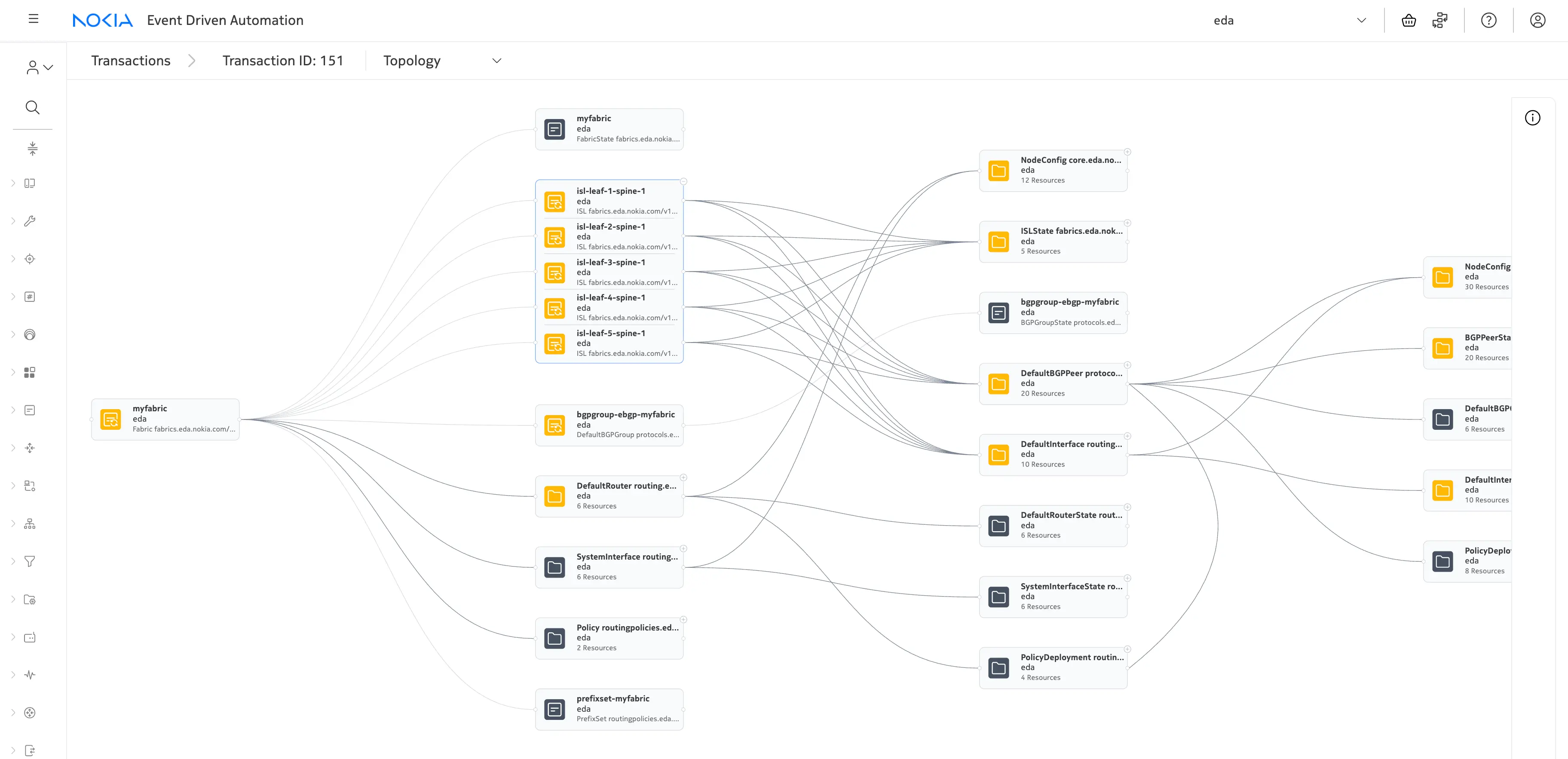Image resolution: width=1568 pixels, height=759 pixels.
Task: Open the topology info panel icon
Action: (1532, 118)
